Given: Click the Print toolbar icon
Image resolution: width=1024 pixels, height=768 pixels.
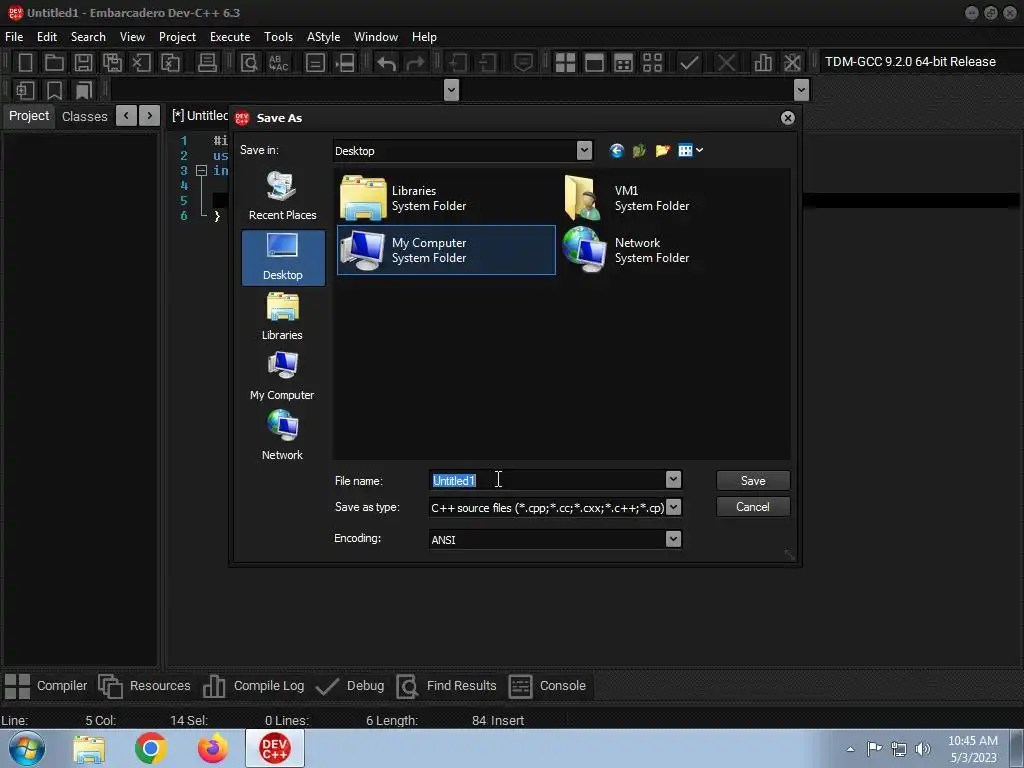Looking at the screenshot, I should (x=207, y=63).
